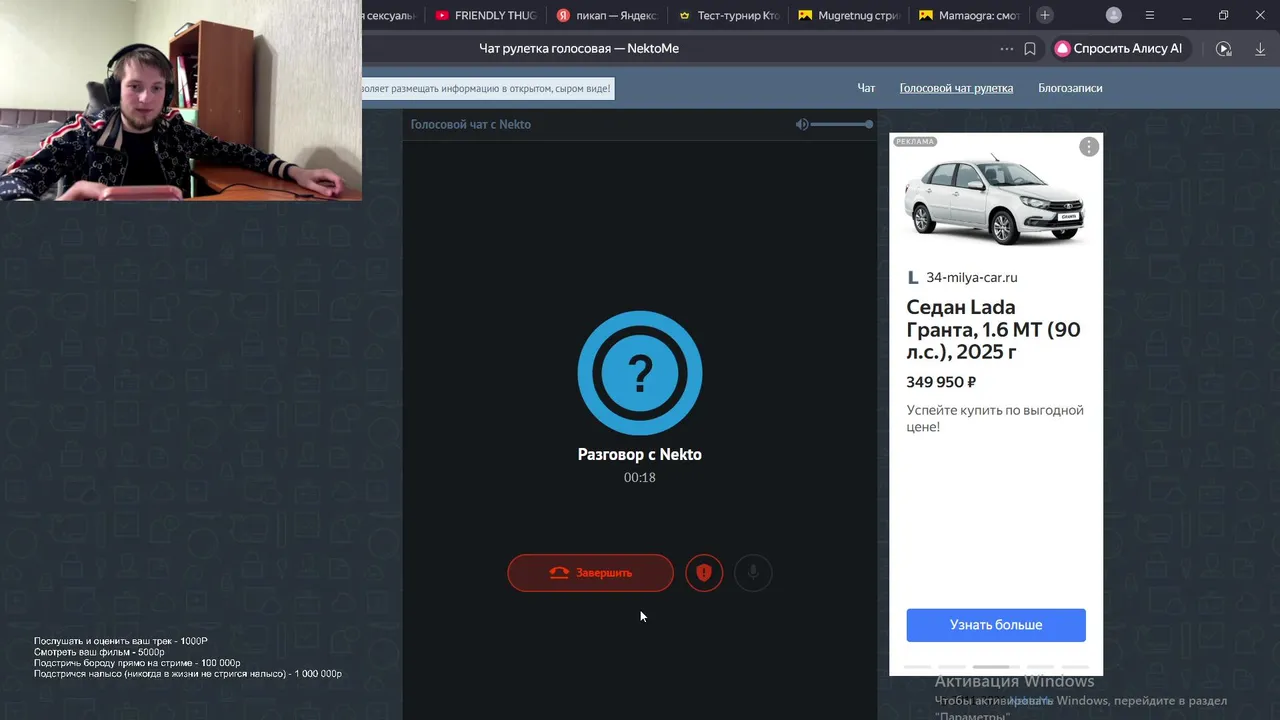Viewport: 1280px width, 720px height.
Task: End the call with the Завершить button
Action: [590, 573]
